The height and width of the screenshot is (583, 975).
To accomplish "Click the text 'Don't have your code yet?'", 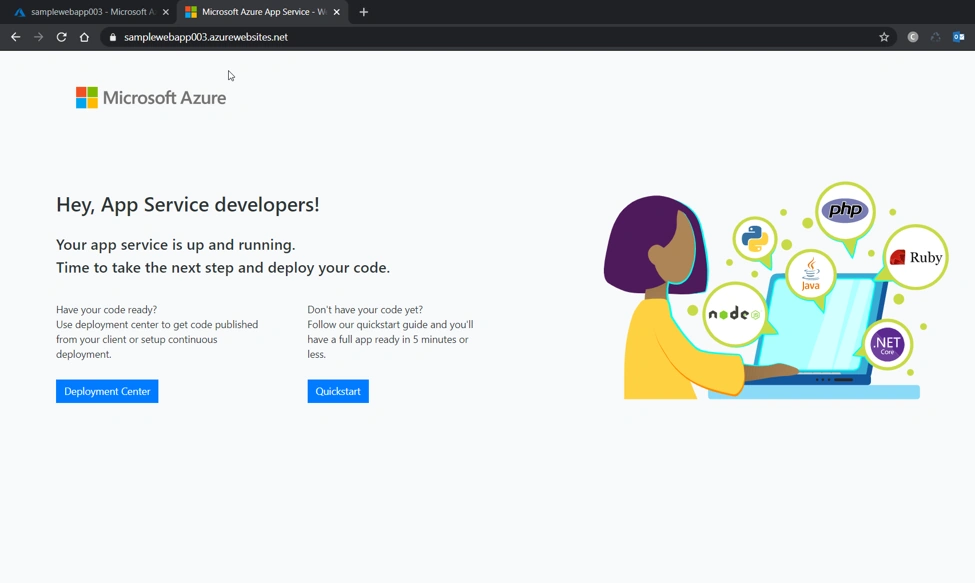I will 365,310.
